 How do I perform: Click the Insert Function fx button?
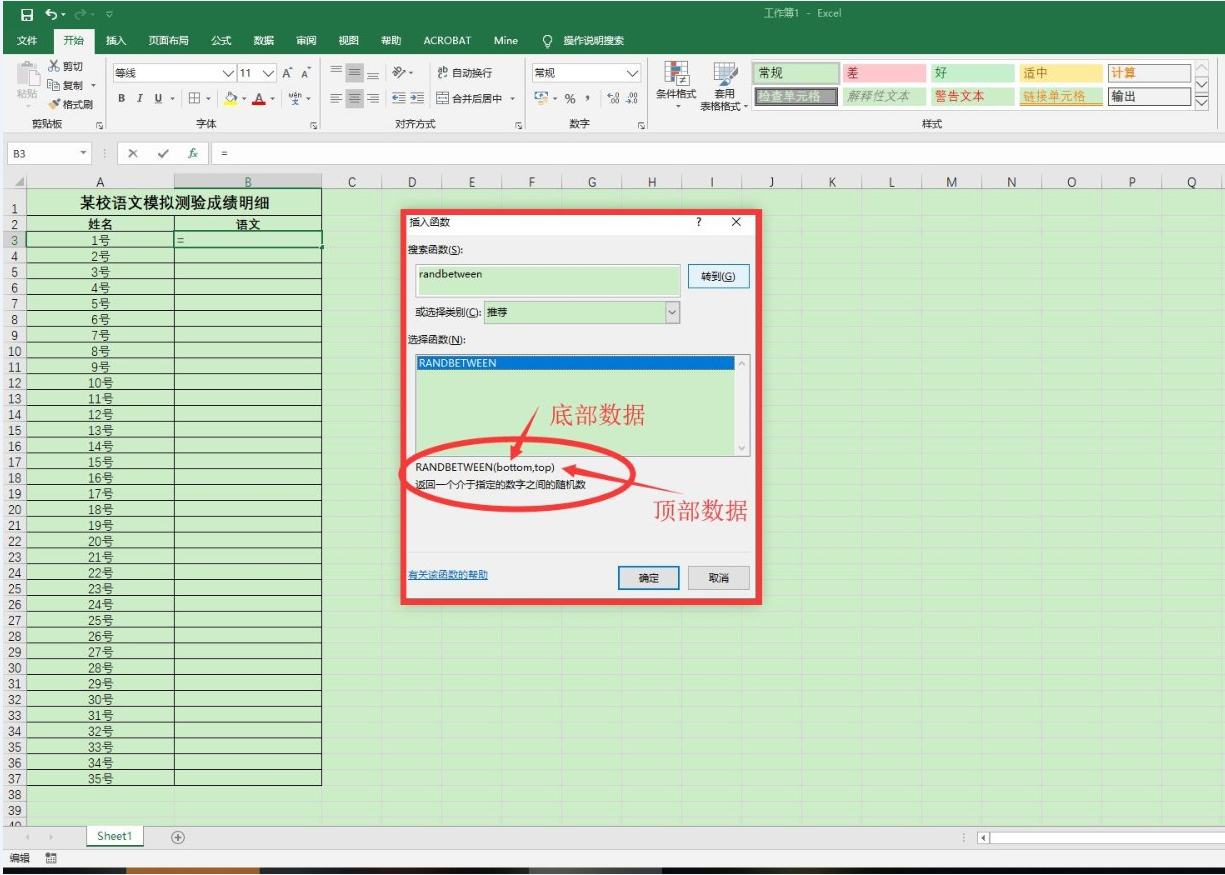tap(193, 154)
